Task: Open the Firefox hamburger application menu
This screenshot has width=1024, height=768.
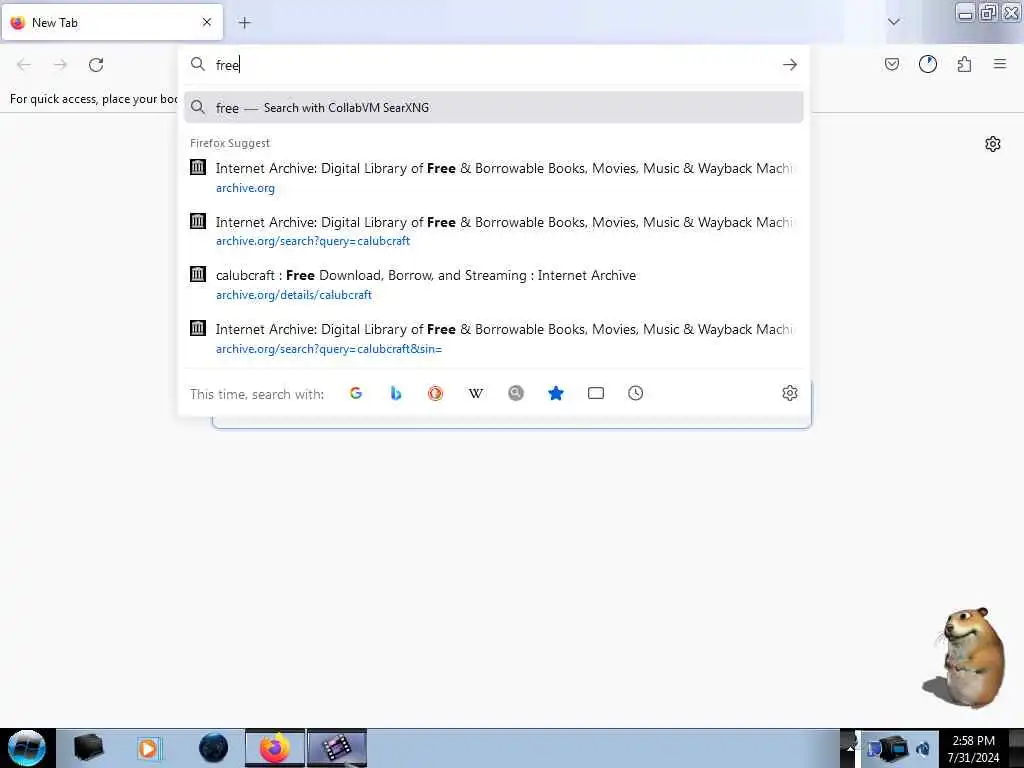Action: tap(1000, 64)
